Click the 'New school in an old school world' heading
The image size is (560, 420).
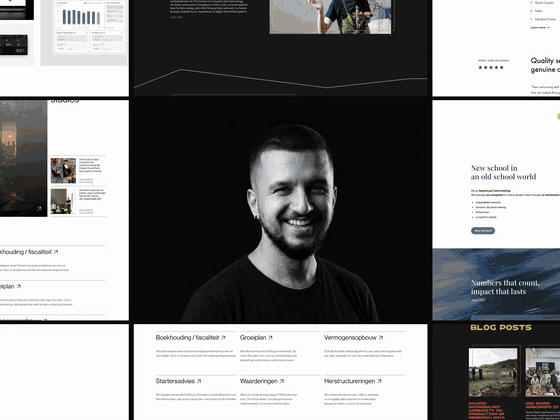(x=503, y=172)
